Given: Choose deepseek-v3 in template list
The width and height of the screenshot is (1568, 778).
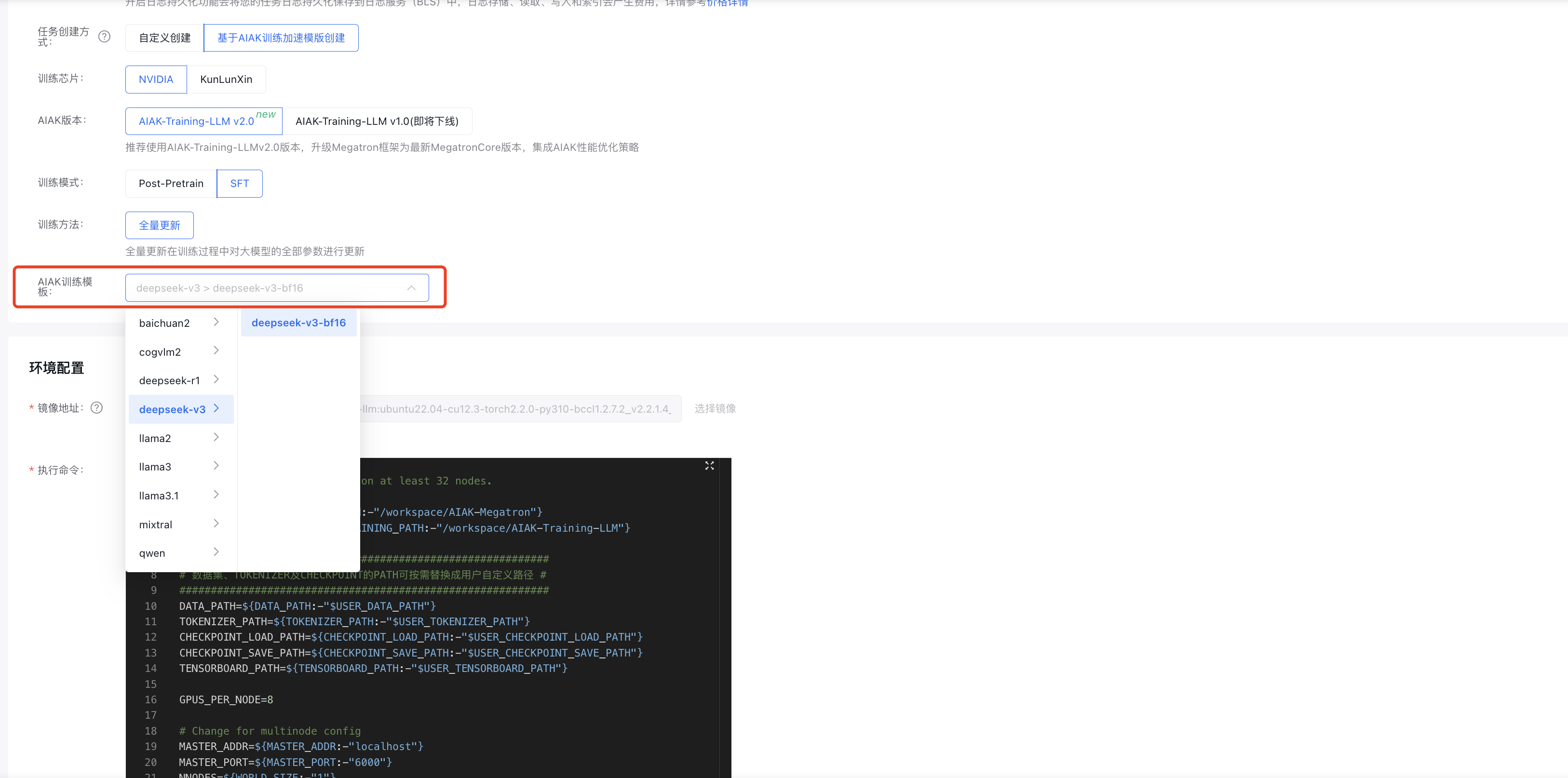Looking at the screenshot, I should click(181, 409).
